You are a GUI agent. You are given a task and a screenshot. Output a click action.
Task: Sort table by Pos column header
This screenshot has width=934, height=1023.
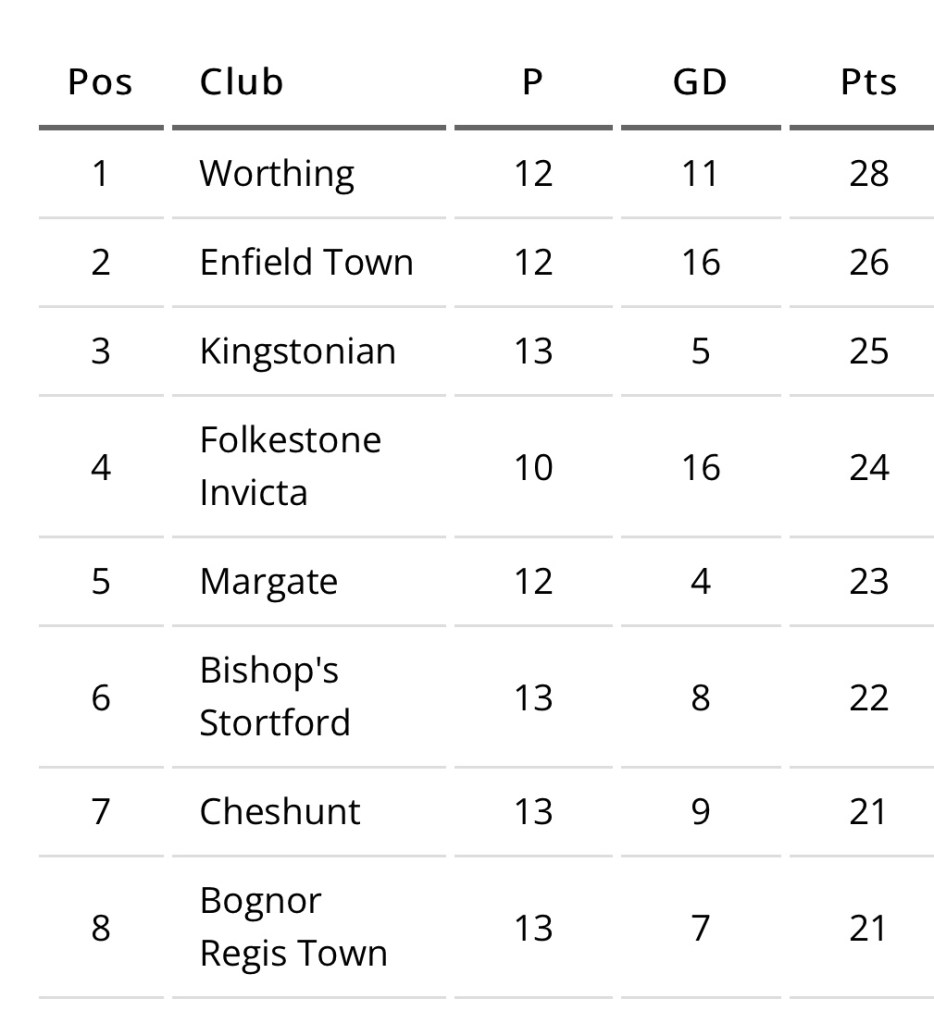pyautogui.click(x=100, y=82)
